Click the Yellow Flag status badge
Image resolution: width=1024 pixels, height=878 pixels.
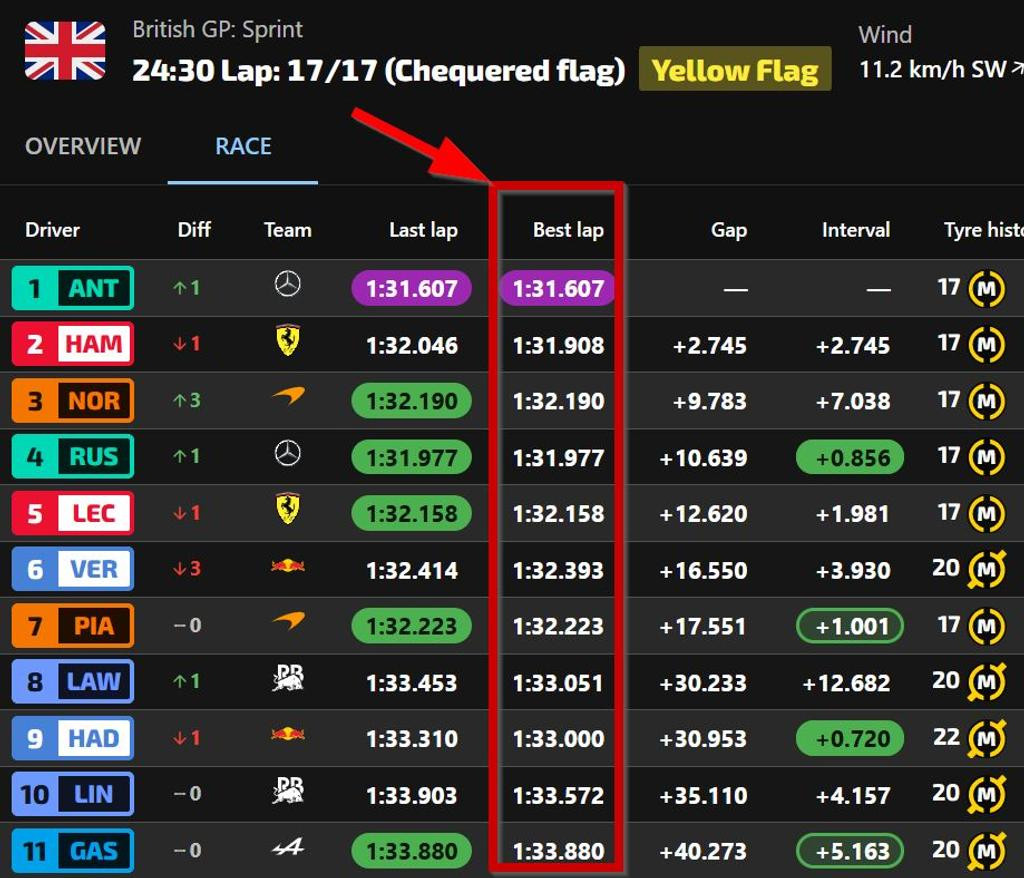tap(735, 69)
